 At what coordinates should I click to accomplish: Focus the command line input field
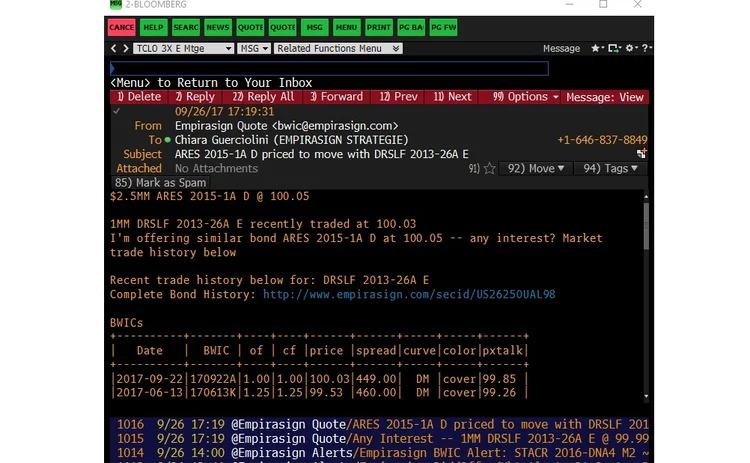[x=329, y=68]
